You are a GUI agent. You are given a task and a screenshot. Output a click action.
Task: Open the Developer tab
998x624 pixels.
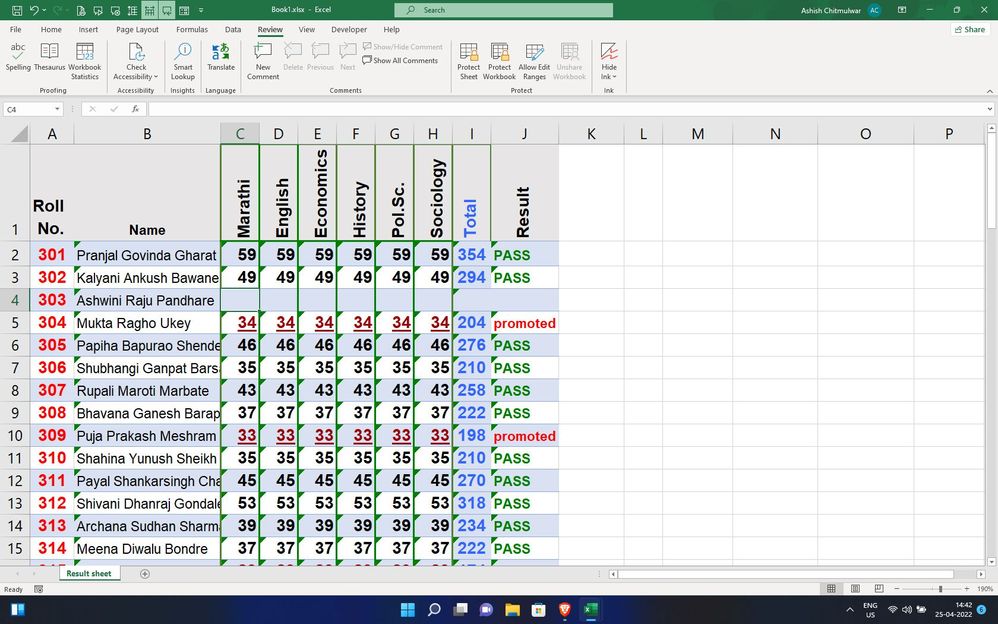(349, 29)
